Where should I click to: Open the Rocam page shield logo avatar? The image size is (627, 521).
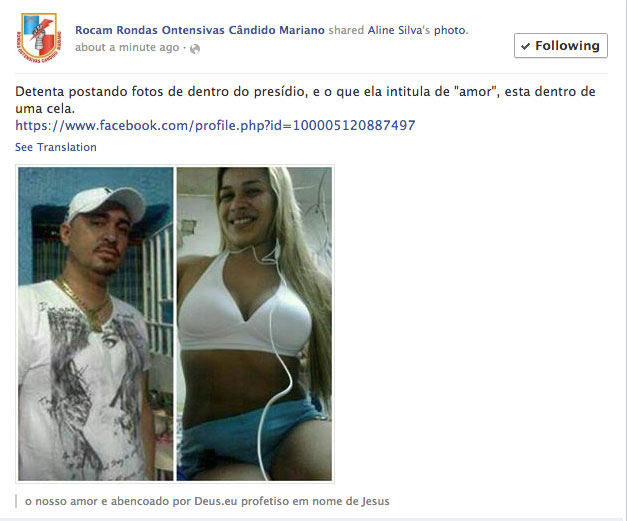coord(39,38)
